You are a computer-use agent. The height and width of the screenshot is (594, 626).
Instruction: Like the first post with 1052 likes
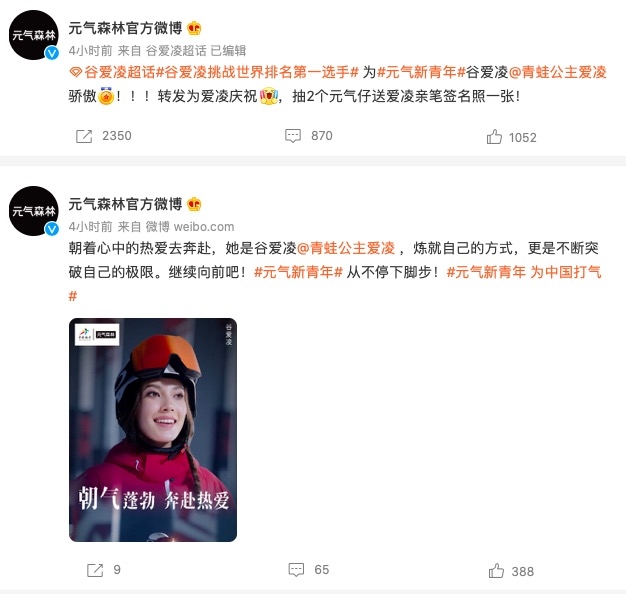pyautogui.click(x=494, y=137)
